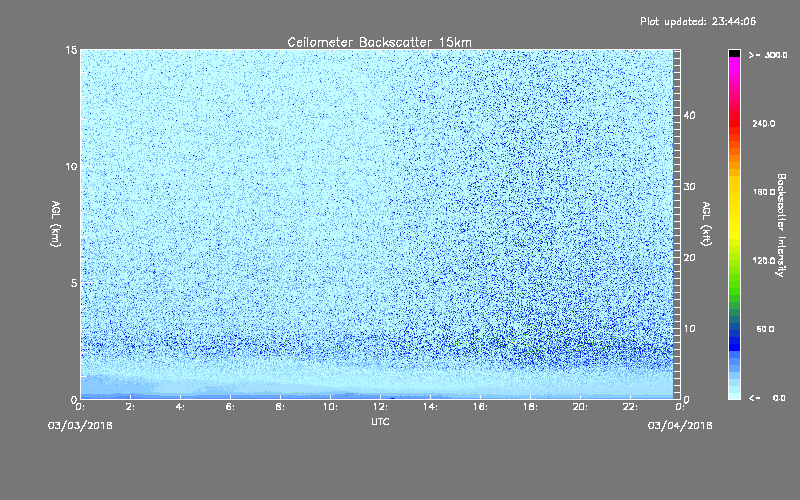
Task: Click the 15 km tick label
Action: pos(71,50)
